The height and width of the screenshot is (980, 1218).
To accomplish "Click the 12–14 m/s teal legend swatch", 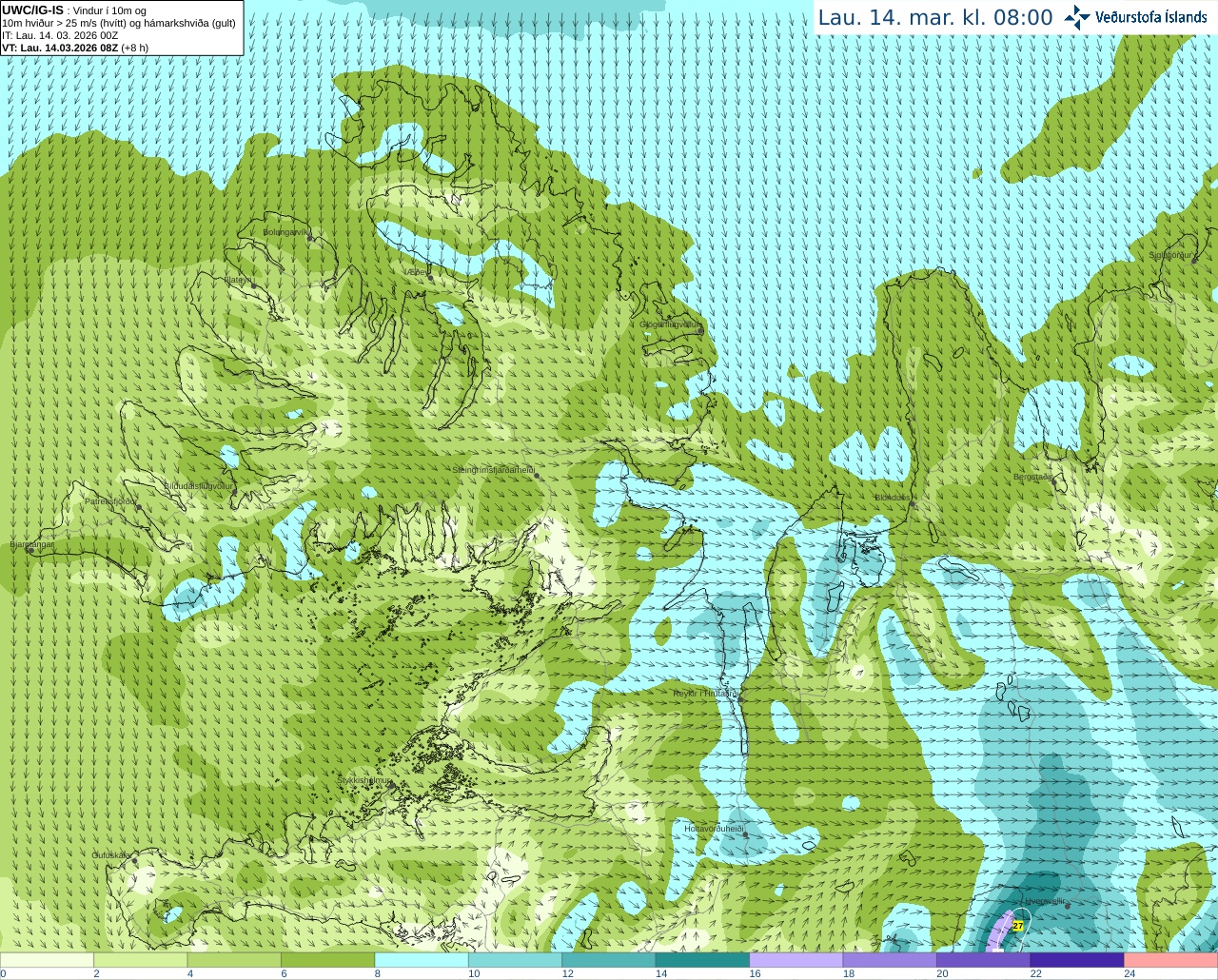I will pos(609,960).
